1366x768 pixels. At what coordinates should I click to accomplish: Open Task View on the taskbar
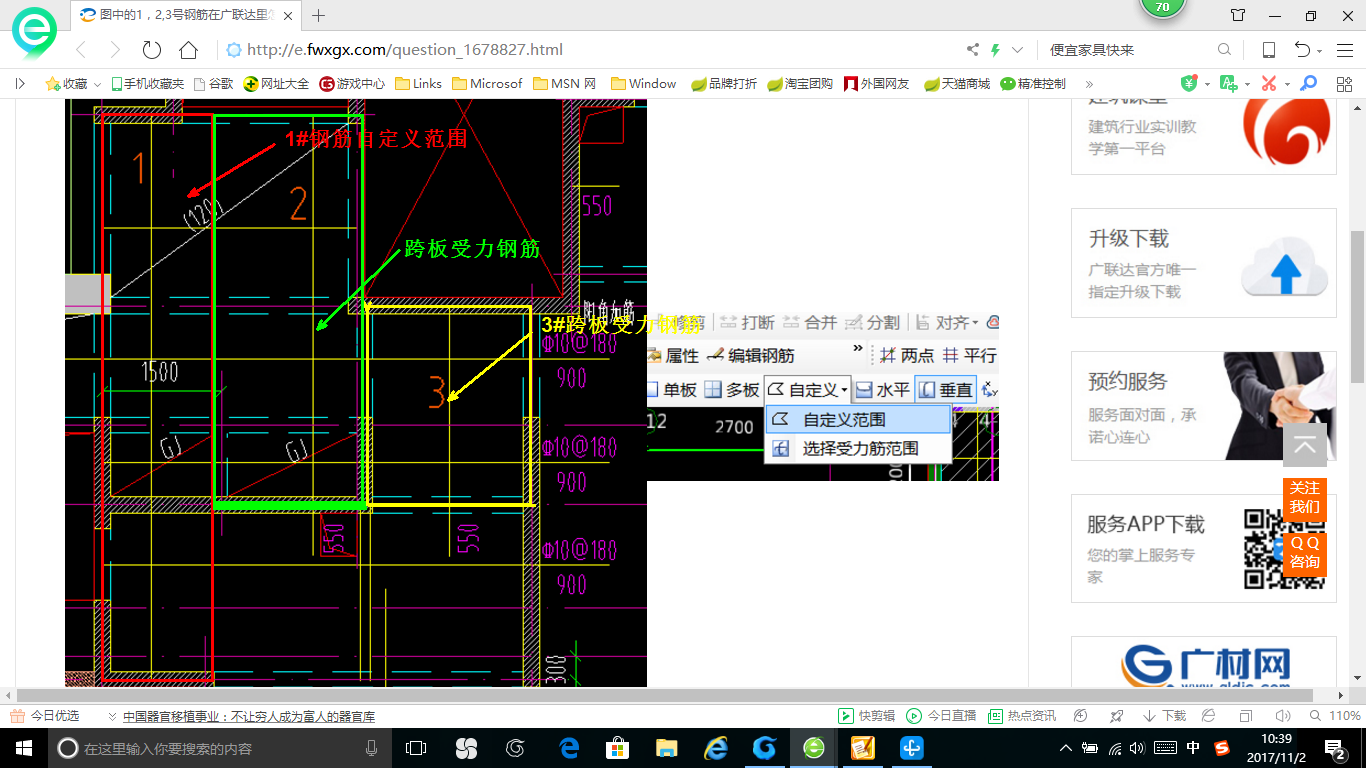pos(416,748)
